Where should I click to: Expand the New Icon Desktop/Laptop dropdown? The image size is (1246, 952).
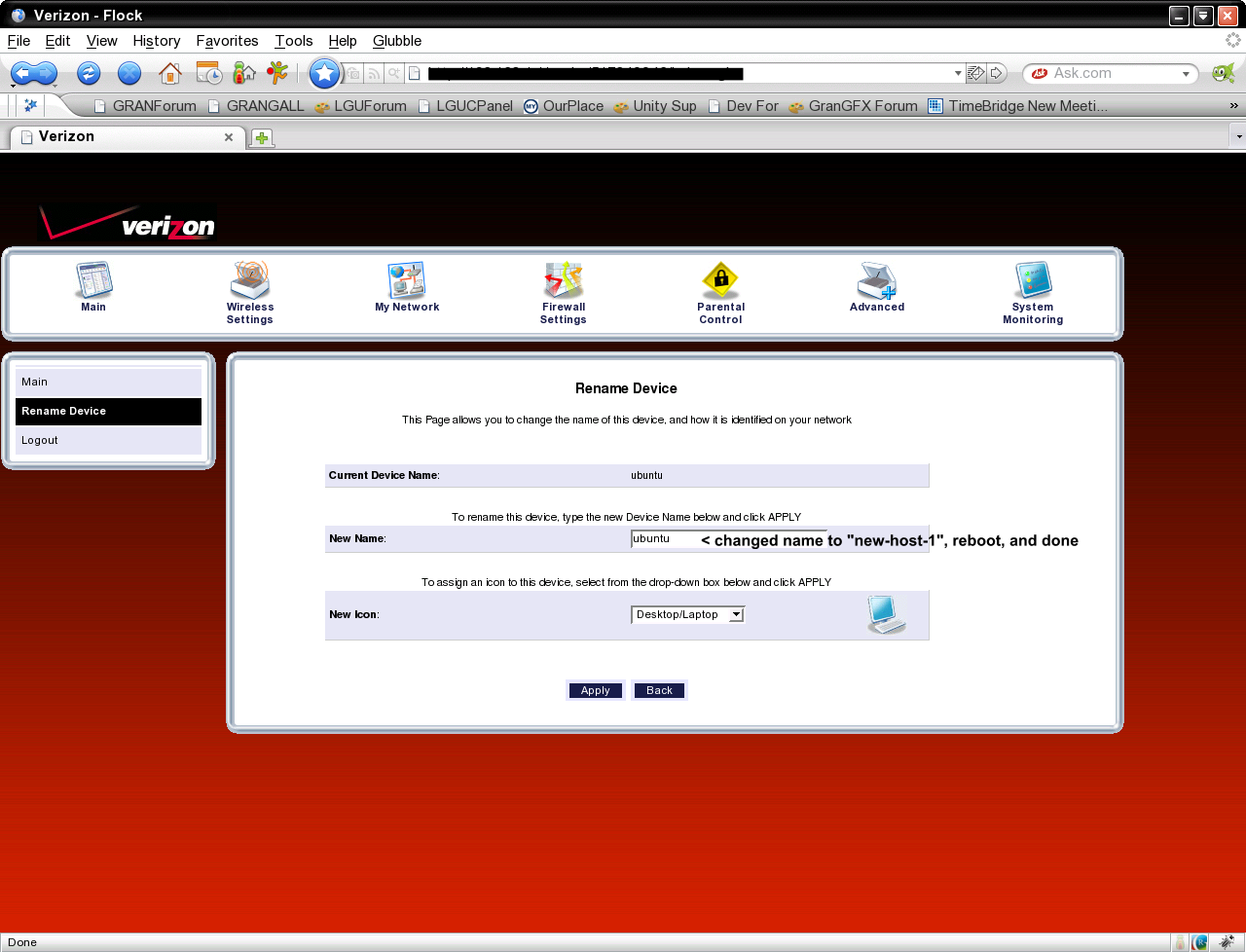click(737, 614)
